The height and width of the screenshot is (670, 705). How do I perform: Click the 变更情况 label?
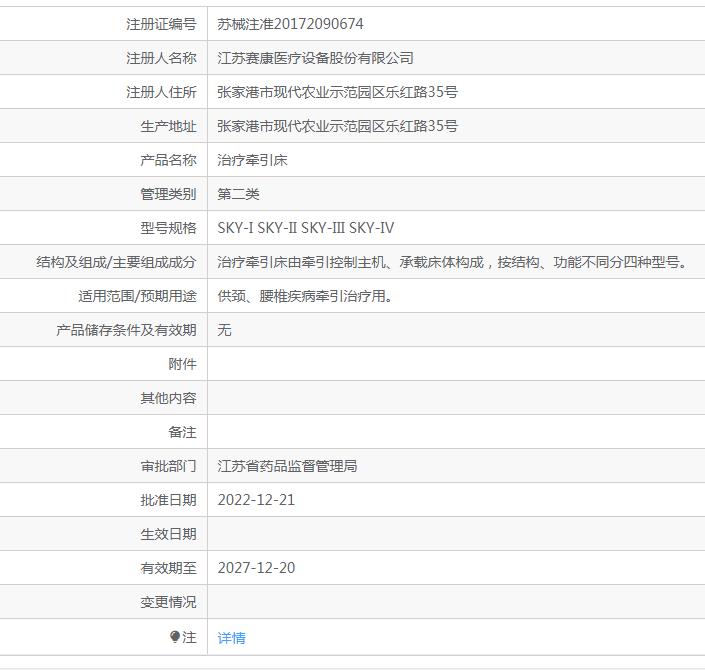tap(169, 602)
